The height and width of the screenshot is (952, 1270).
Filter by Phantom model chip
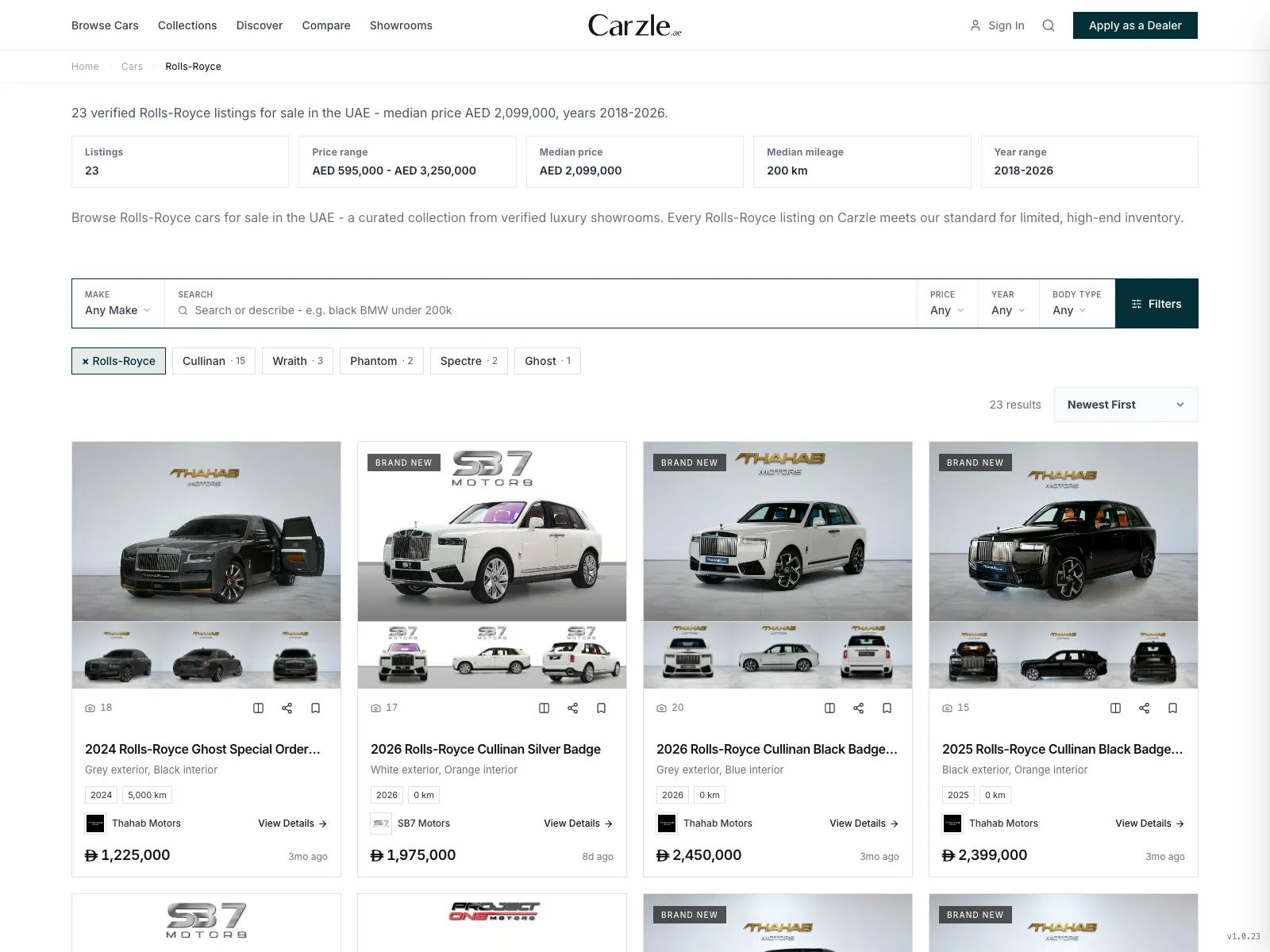382,361
